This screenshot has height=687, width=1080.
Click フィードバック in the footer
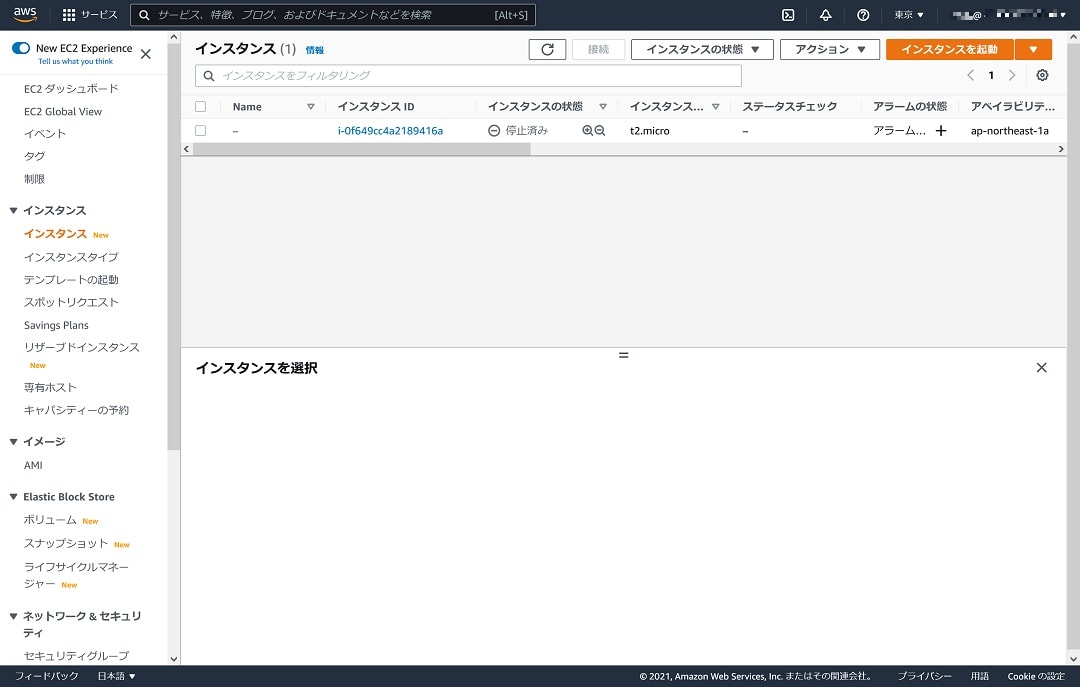point(46,676)
